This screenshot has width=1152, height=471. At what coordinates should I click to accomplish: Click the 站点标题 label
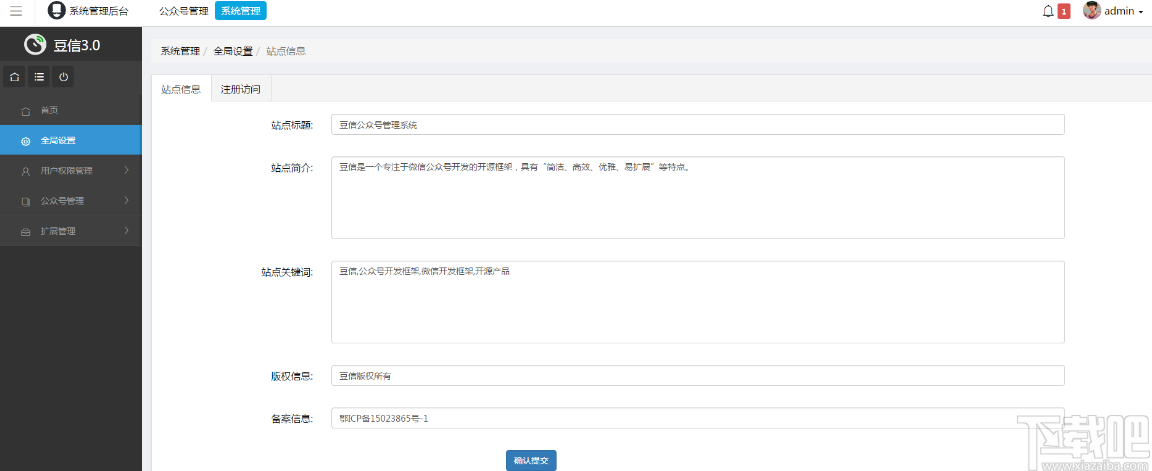coord(292,125)
